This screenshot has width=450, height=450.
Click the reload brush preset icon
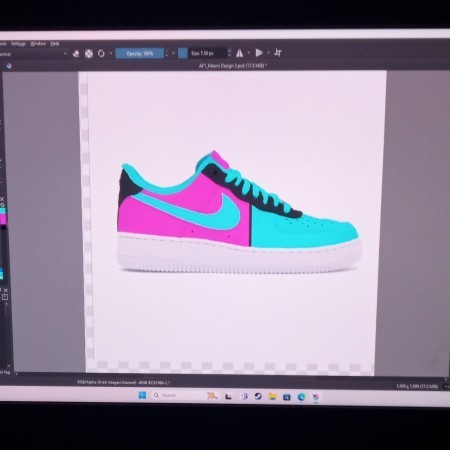pyautogui.click(x=101, y=53)
